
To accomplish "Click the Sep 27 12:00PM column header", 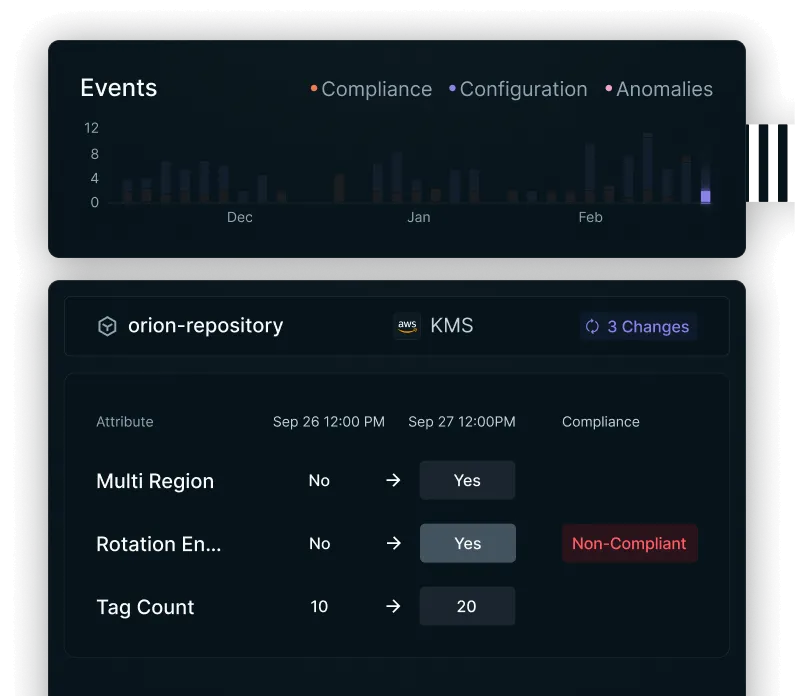I will coord(462,422).
